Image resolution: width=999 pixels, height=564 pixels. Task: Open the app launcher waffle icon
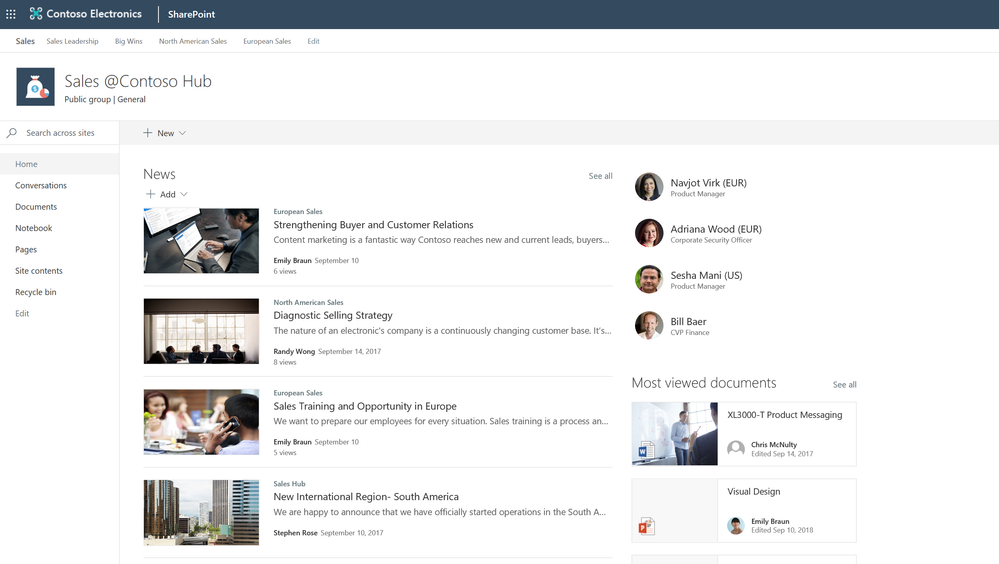coord(11,14)
